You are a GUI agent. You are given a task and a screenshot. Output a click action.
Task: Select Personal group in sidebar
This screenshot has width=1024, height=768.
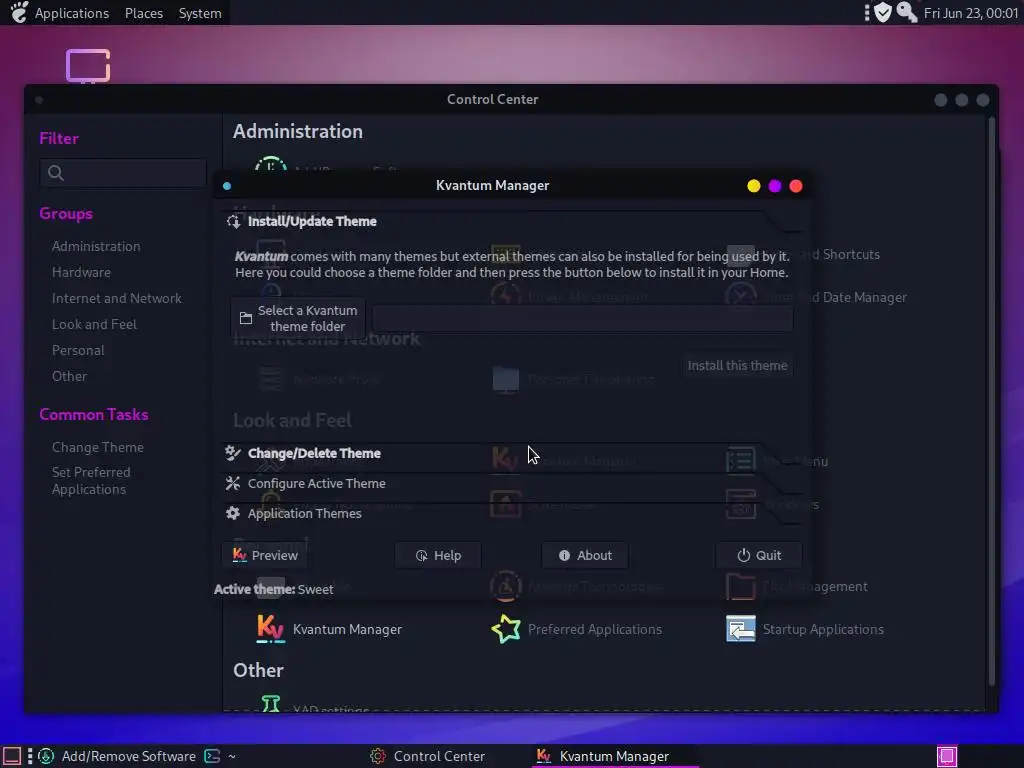pyautogui.click(x=78, y=351)
